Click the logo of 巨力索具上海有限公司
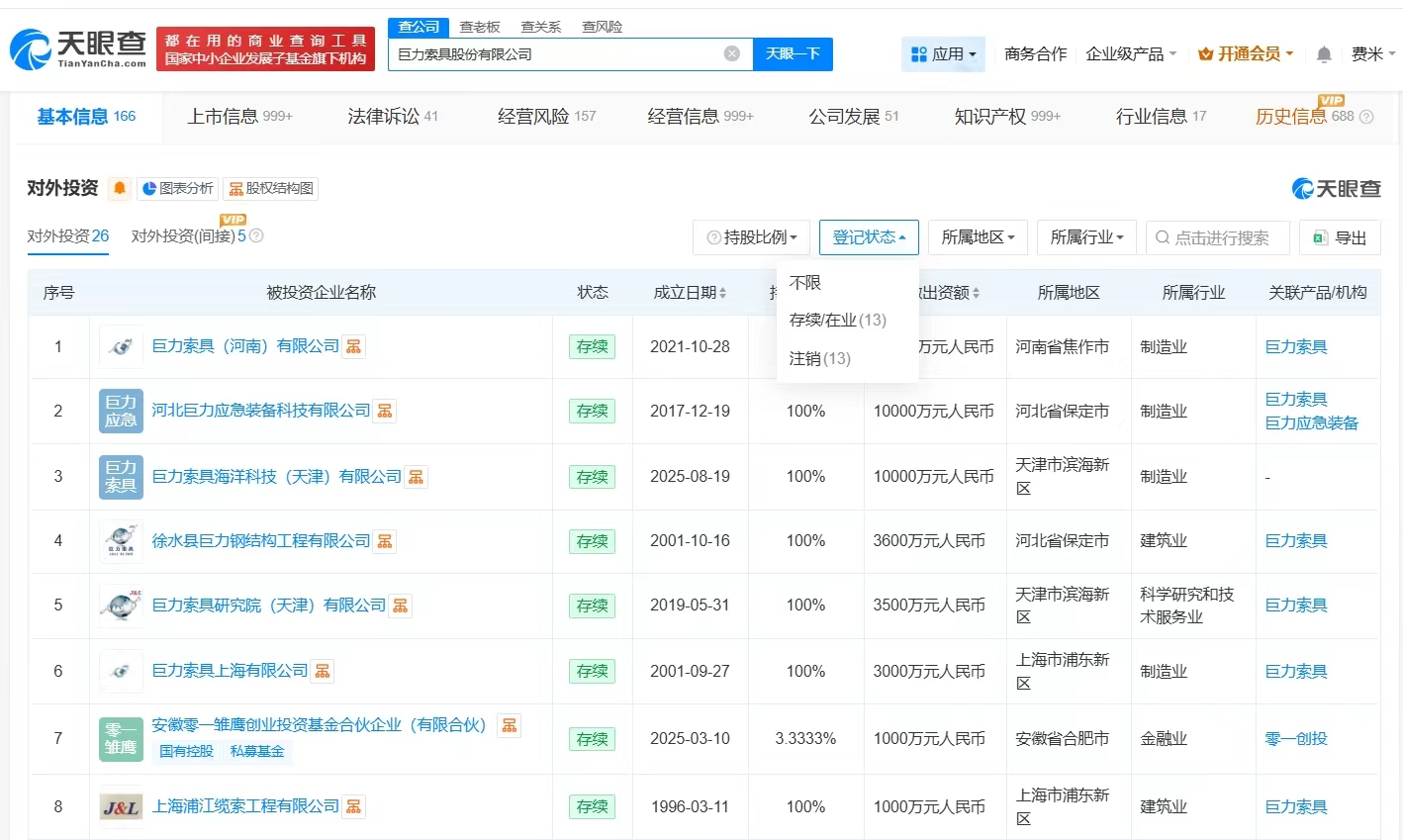1403x840 pixels. [x=121, y=671]
